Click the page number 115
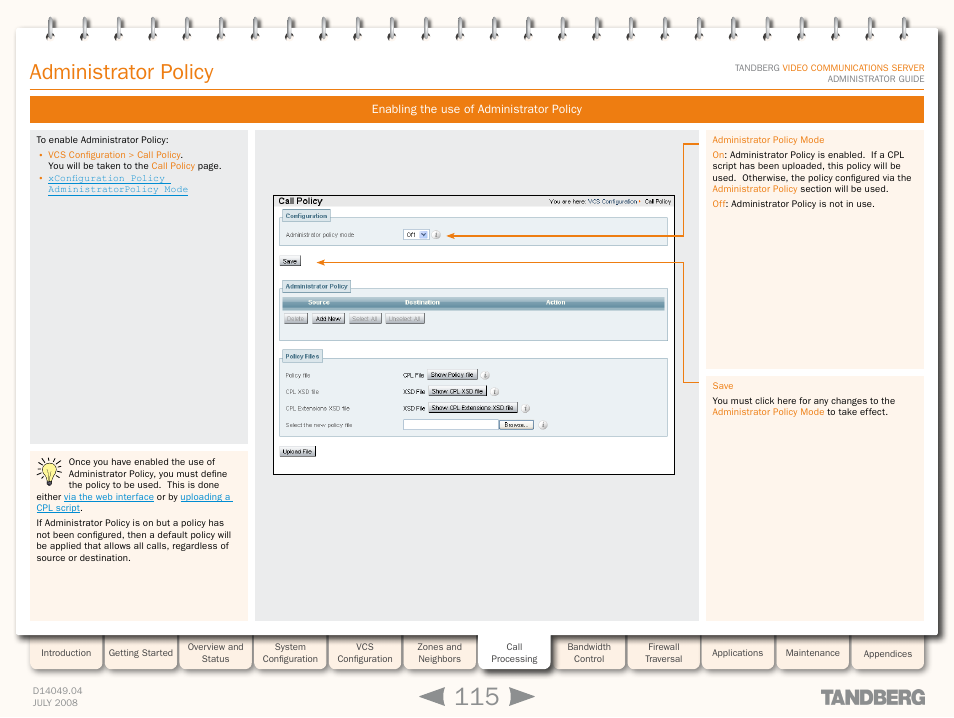This screenshot has width=954, height=718. [x=477, y=697]
